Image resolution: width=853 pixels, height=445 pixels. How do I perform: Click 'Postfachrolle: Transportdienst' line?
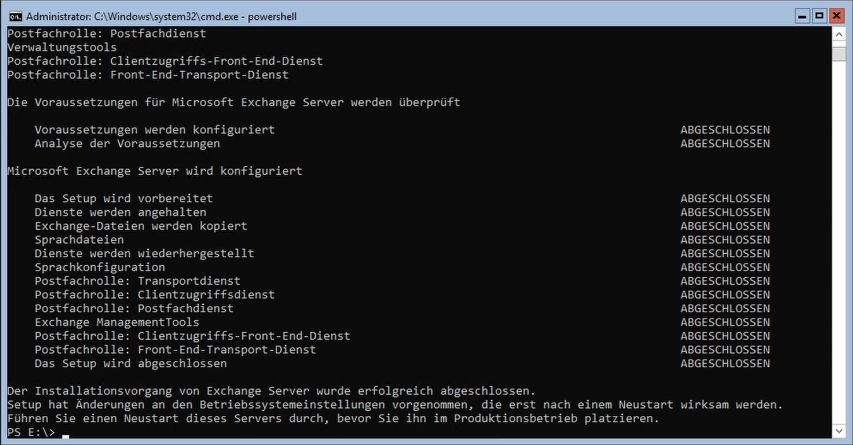click(x=137, y=281)
